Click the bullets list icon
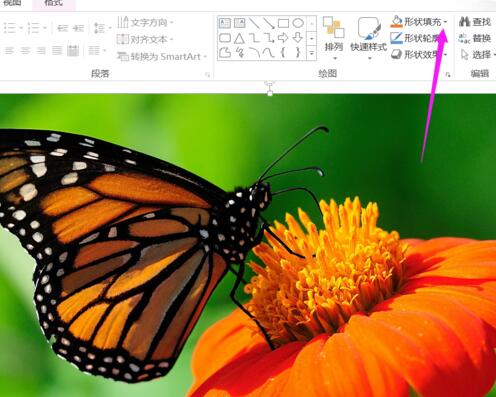The height and width of the screenshot is (397, 496). (x=10, y=28)
